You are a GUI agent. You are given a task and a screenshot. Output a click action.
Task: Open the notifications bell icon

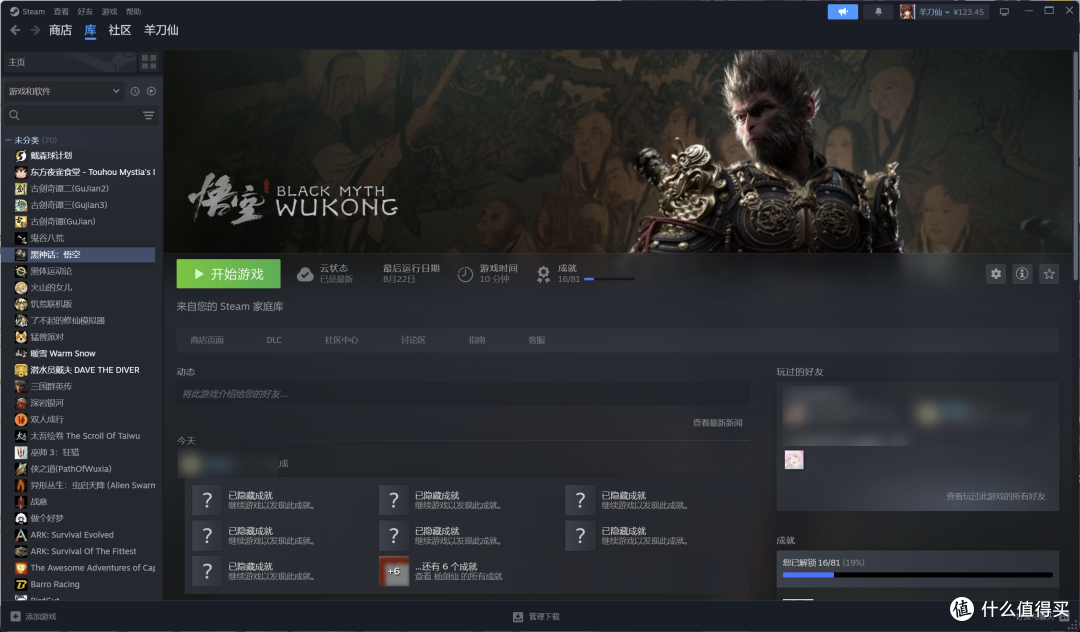tap(878, 12)
